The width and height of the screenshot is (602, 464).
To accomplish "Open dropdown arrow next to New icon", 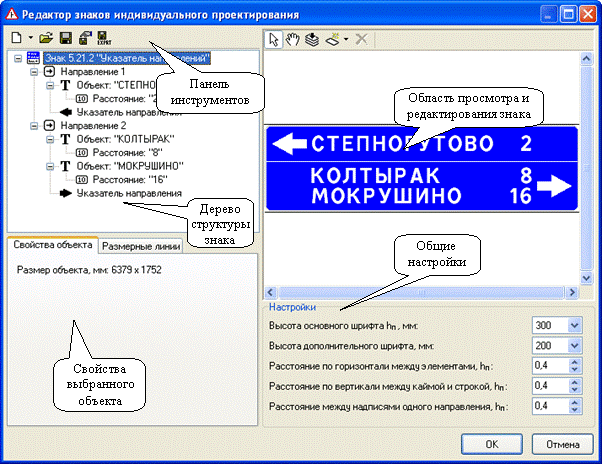I will tap(31, 38).
